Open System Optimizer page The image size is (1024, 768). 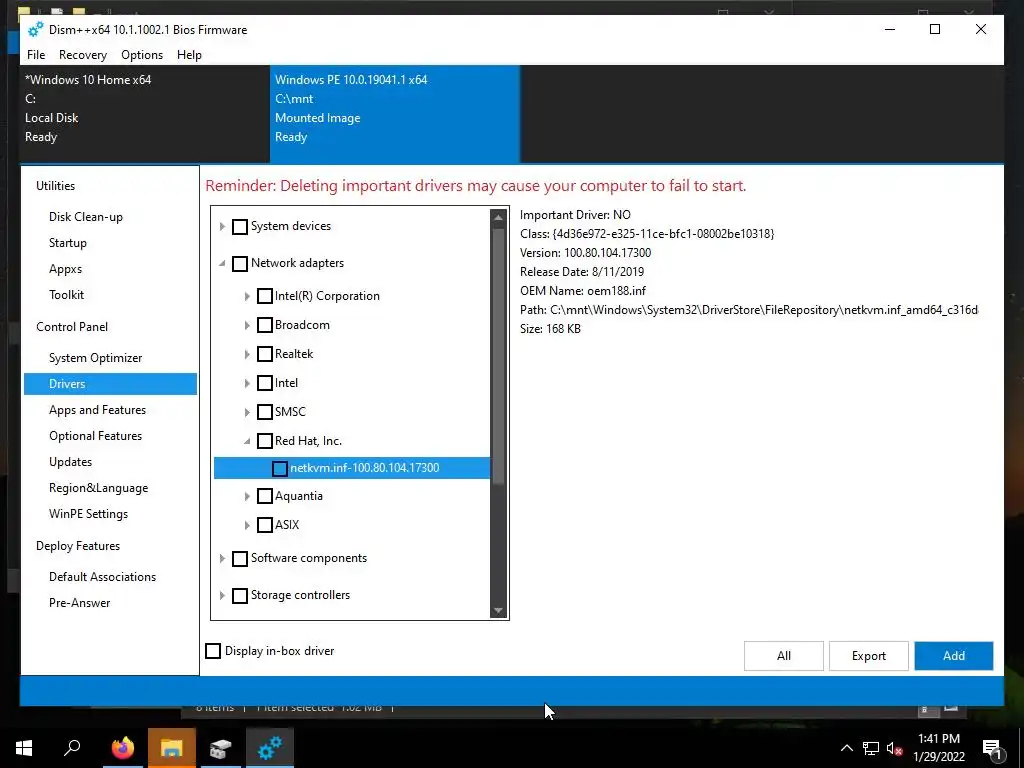[x=95, y=358]
